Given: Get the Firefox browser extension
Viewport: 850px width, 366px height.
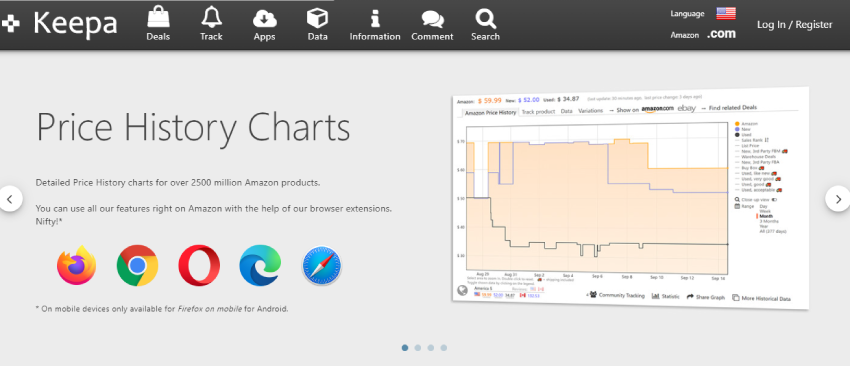Looking at the screenshot, I should point(76,265).
